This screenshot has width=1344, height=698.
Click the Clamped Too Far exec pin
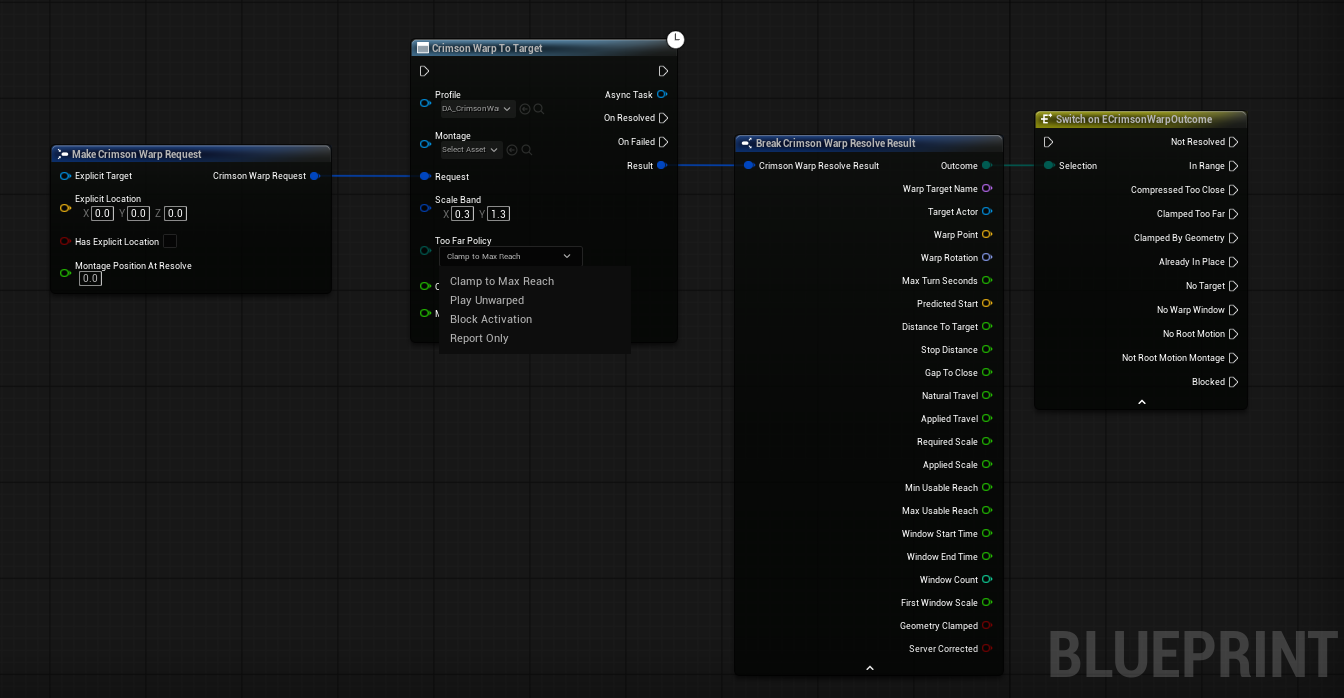[x=1234, y=214]
